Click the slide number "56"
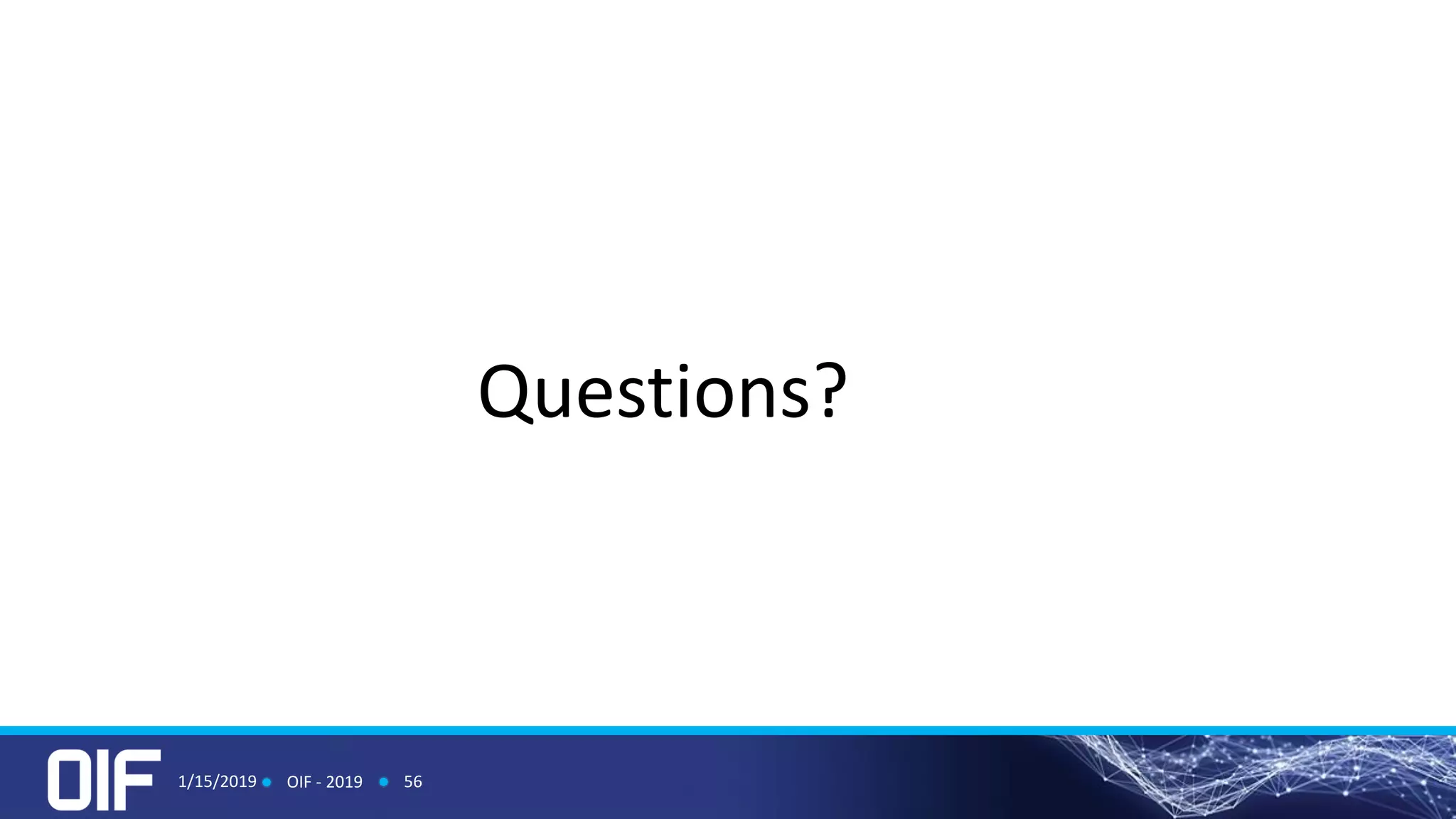The height and width of the screenshot is (819, 1456). point(412,782)
